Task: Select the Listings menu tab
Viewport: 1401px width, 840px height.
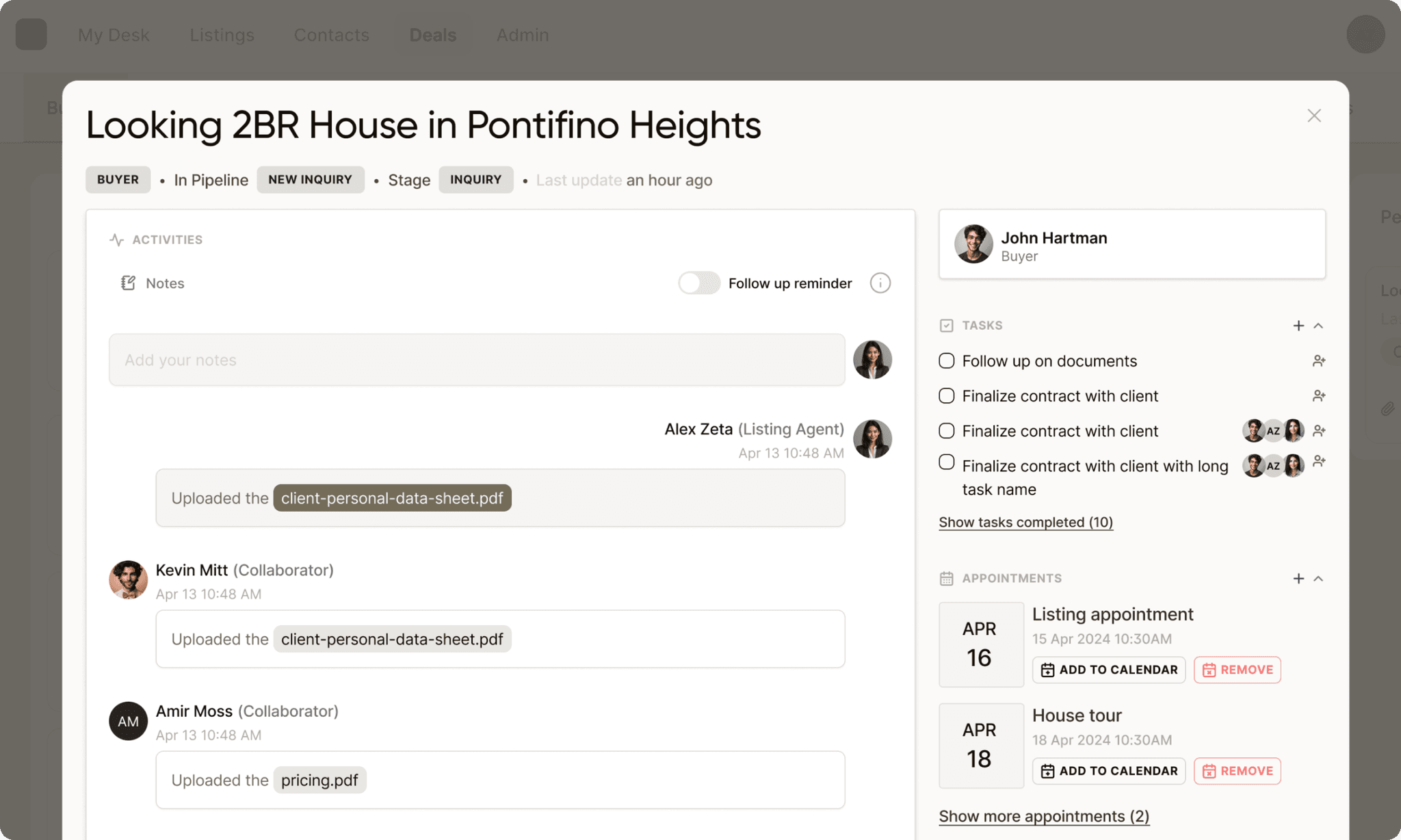Action: 222,34
